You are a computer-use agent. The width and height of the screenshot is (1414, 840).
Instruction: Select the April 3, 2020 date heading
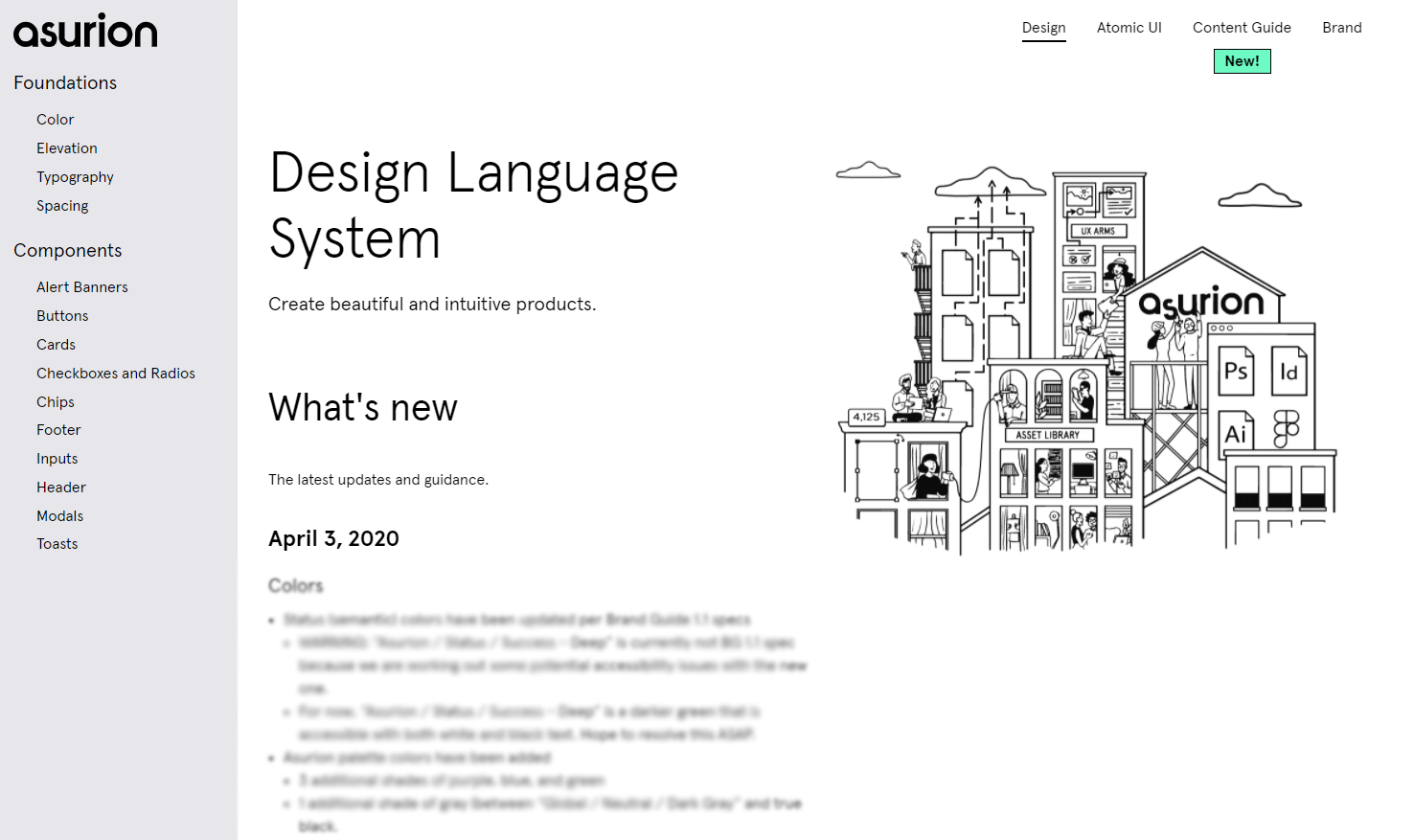pyautogui.click(x=333, y=539)
